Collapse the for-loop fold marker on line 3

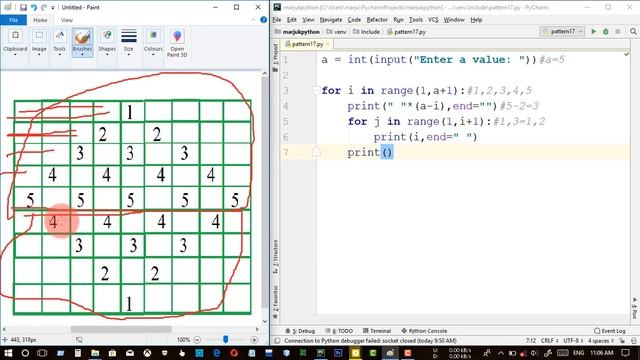[x=316, y=90]
